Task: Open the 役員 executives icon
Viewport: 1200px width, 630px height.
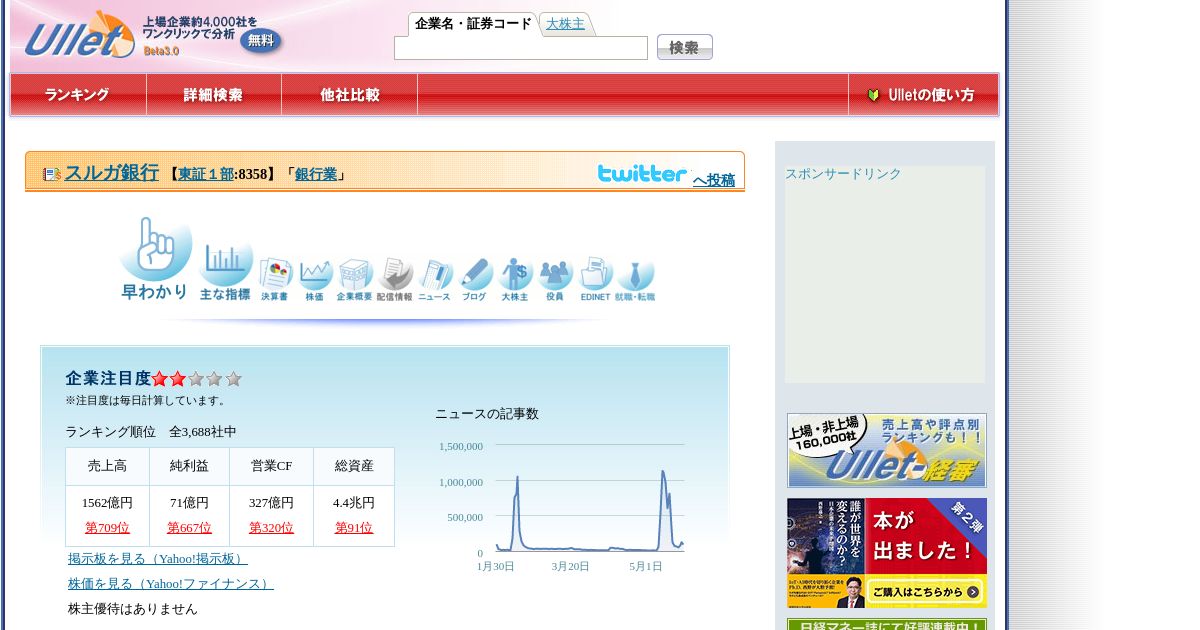Action: (555, 279)
